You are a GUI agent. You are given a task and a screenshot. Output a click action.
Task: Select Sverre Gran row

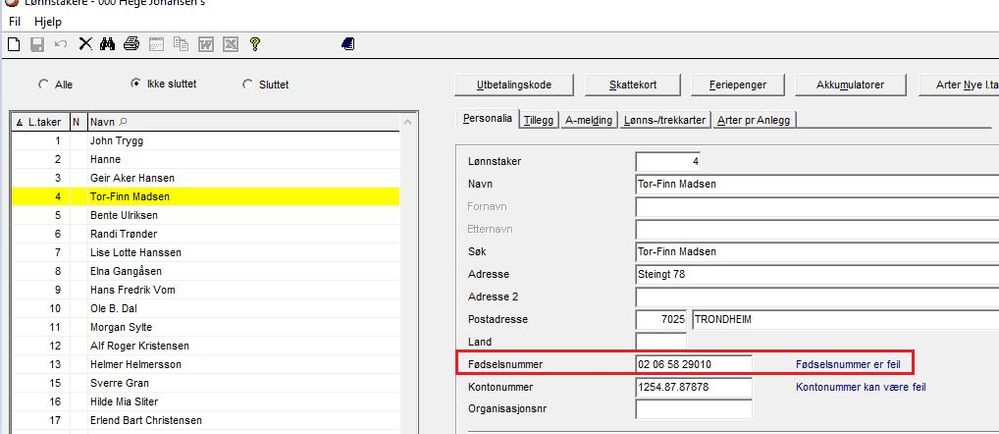(x=205, y=383)
